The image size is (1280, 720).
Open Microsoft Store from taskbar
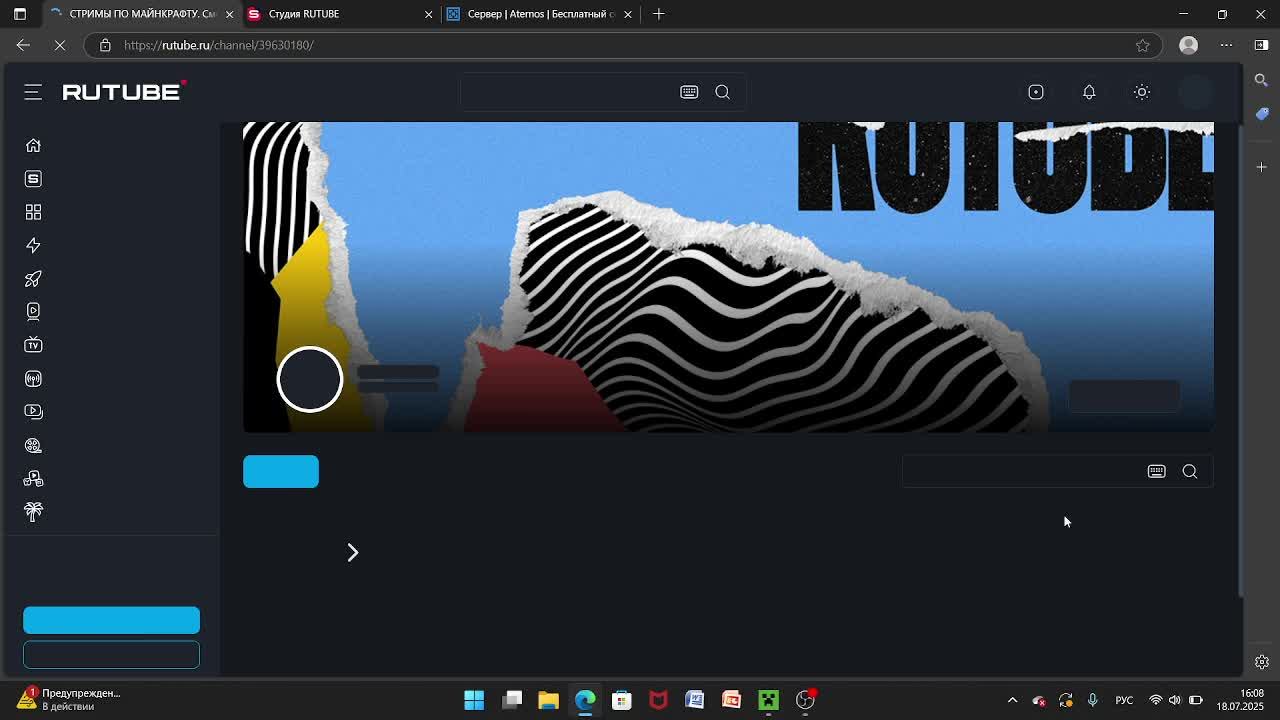pos(622,700)
